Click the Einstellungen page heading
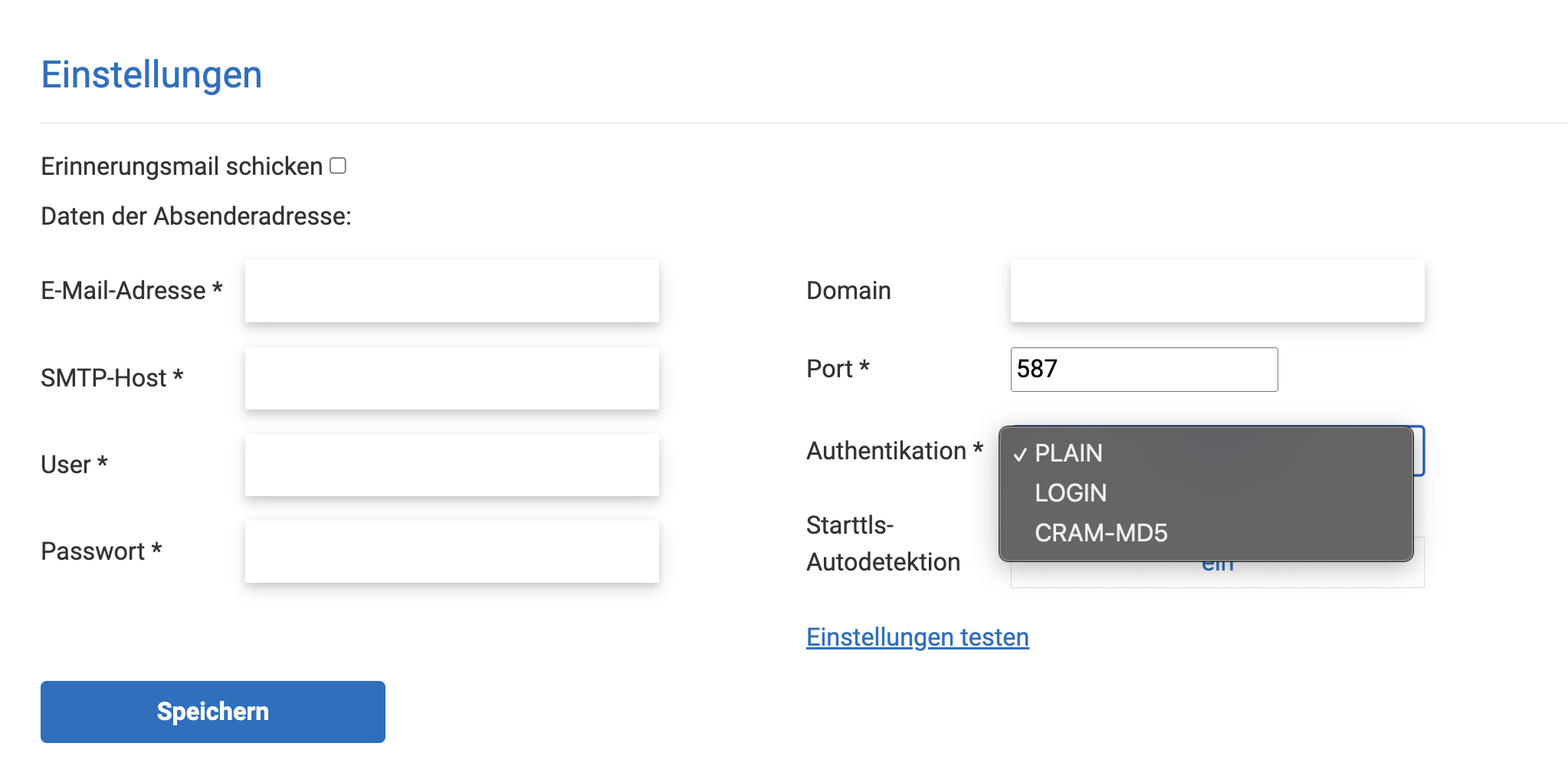1568x776 pixels. [x=152, y=75]
